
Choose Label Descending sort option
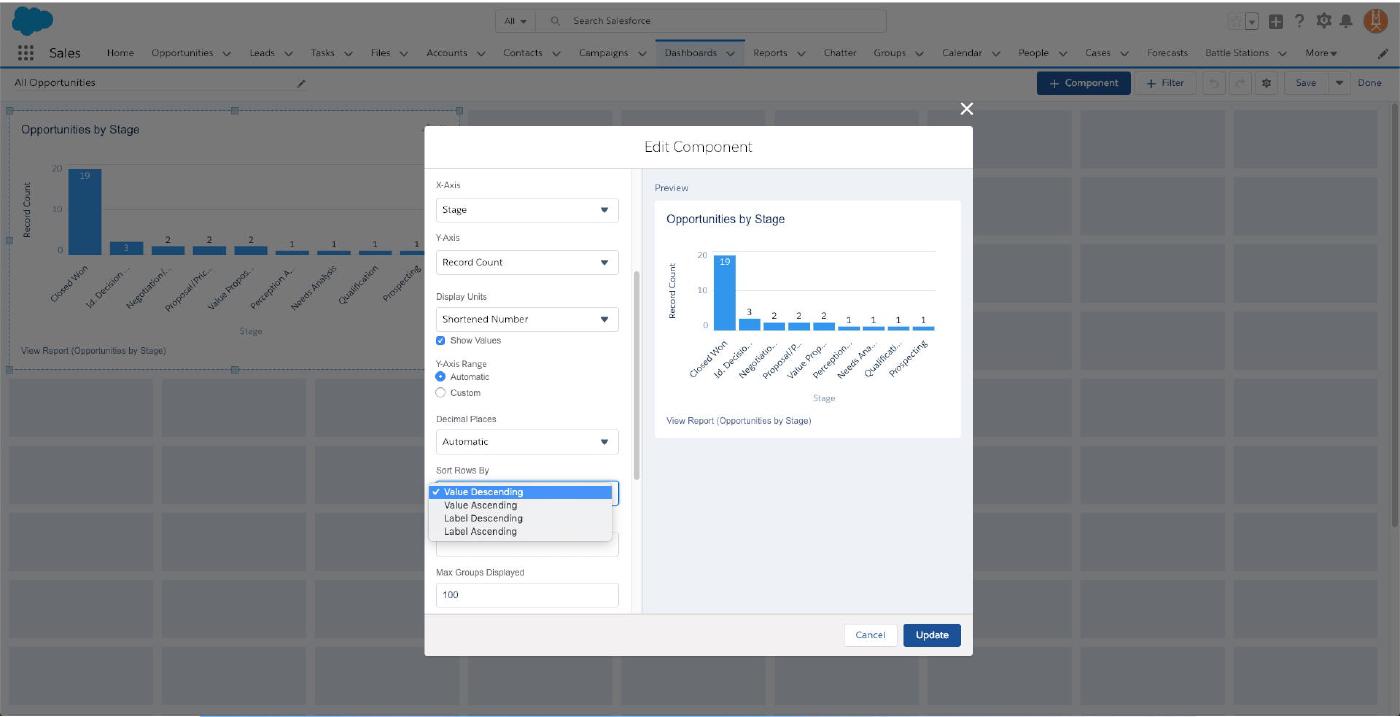(483, 518)
